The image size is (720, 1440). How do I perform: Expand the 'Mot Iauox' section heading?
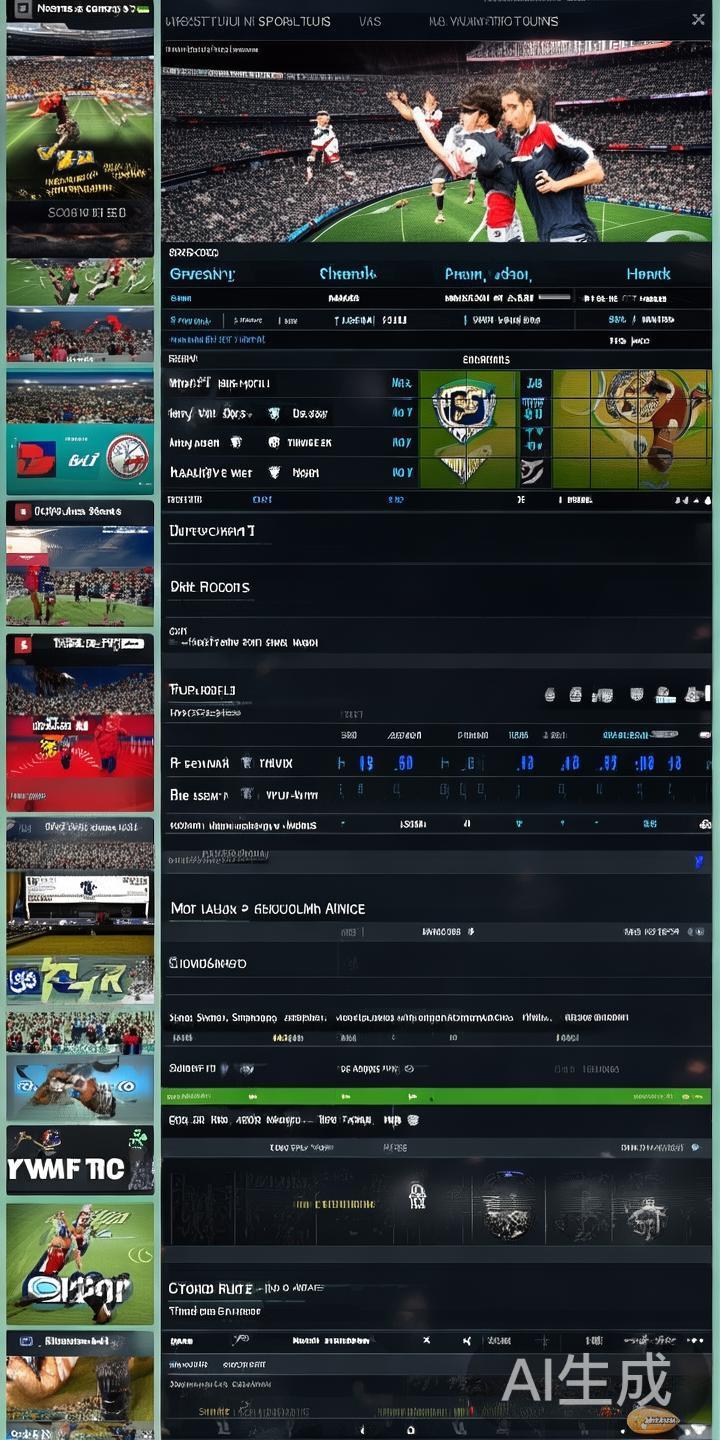pyautogui.click(x=267, y=908)
